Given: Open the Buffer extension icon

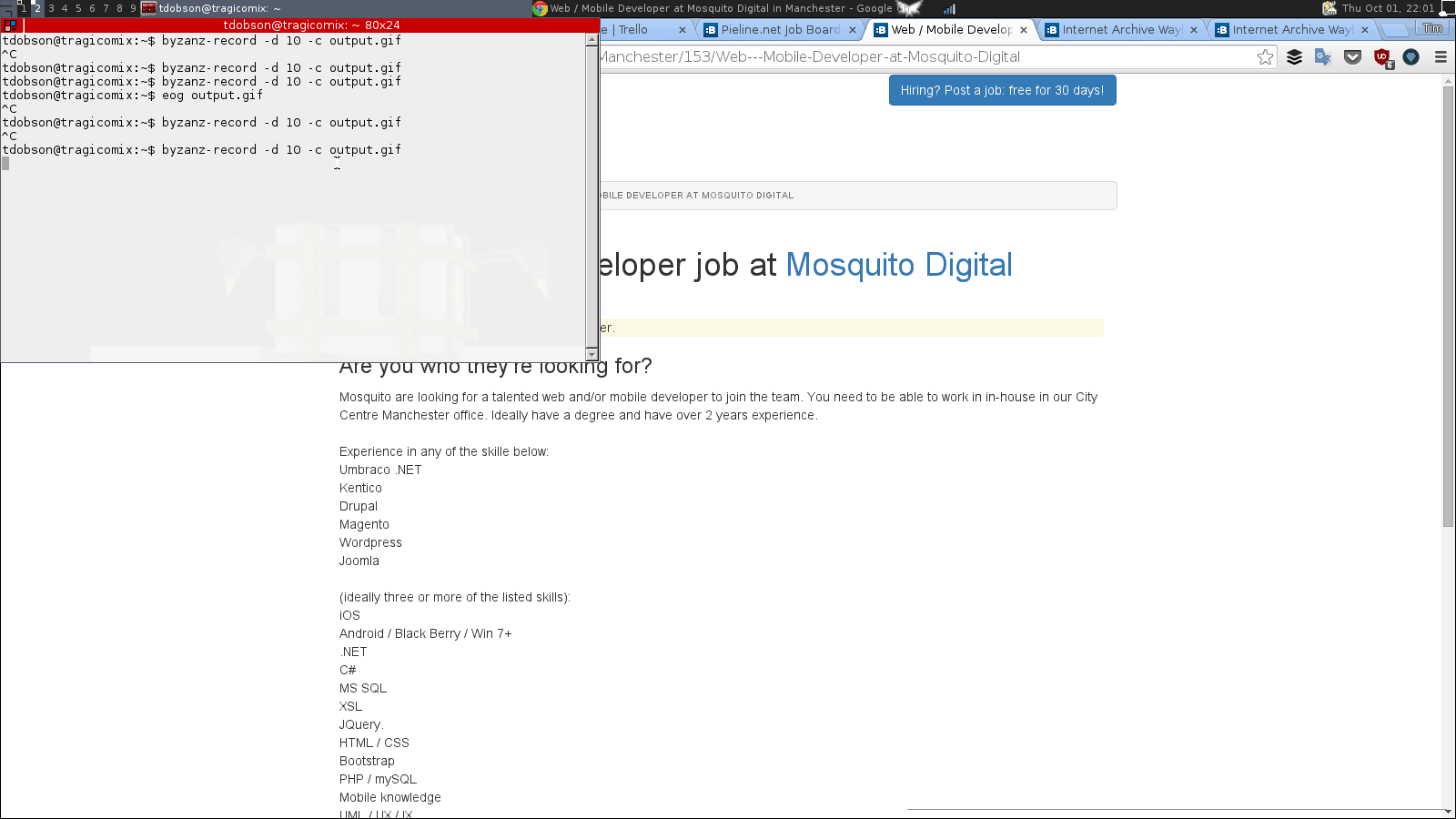Looking at the screenshot, I should (x=1294, y=57).
